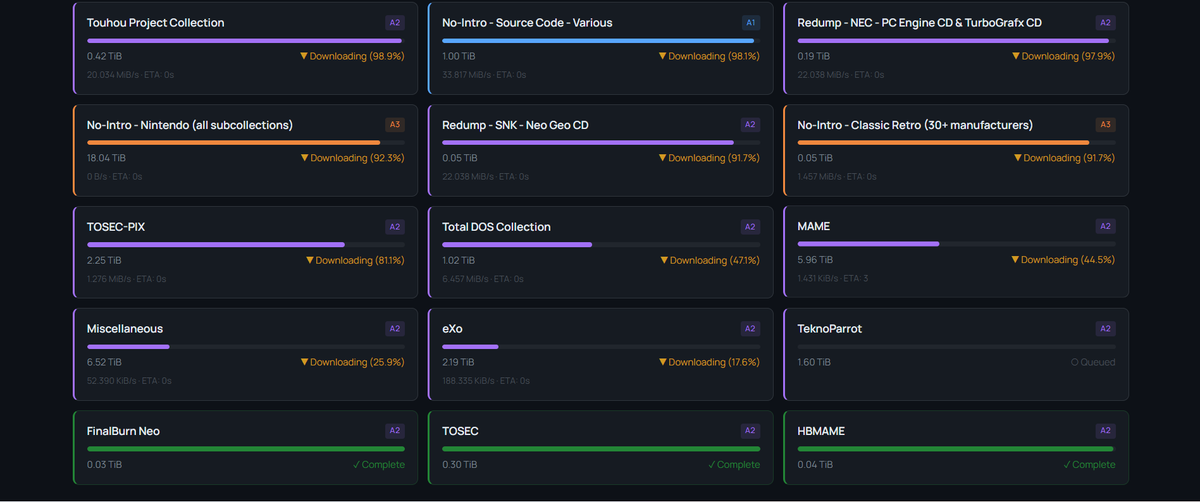Click the A3 badge on No-Intro Classic Retro

tap(1105, 125)
